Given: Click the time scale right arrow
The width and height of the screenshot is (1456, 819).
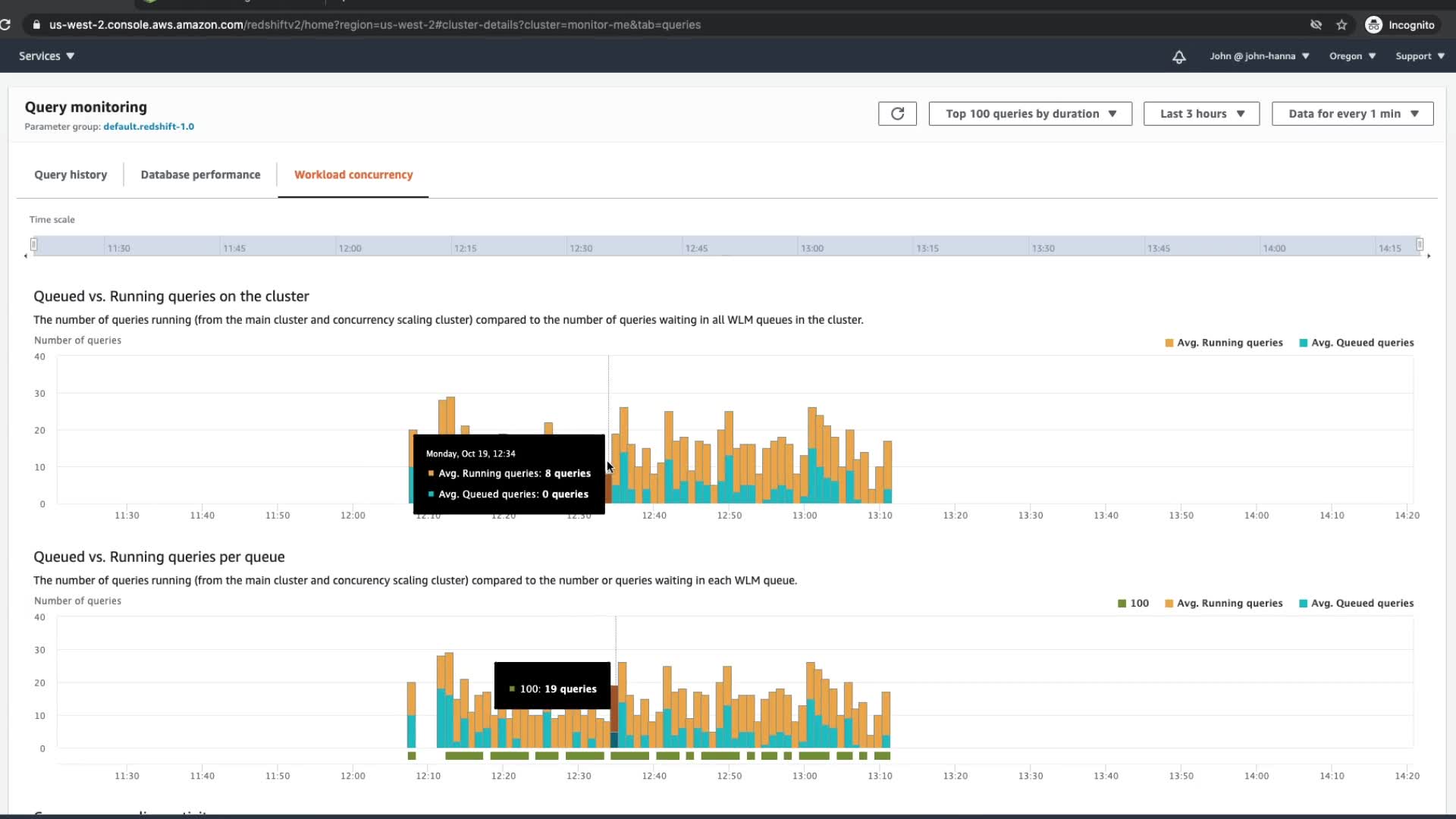Looking at the screenshot, I should point(1429,256).
